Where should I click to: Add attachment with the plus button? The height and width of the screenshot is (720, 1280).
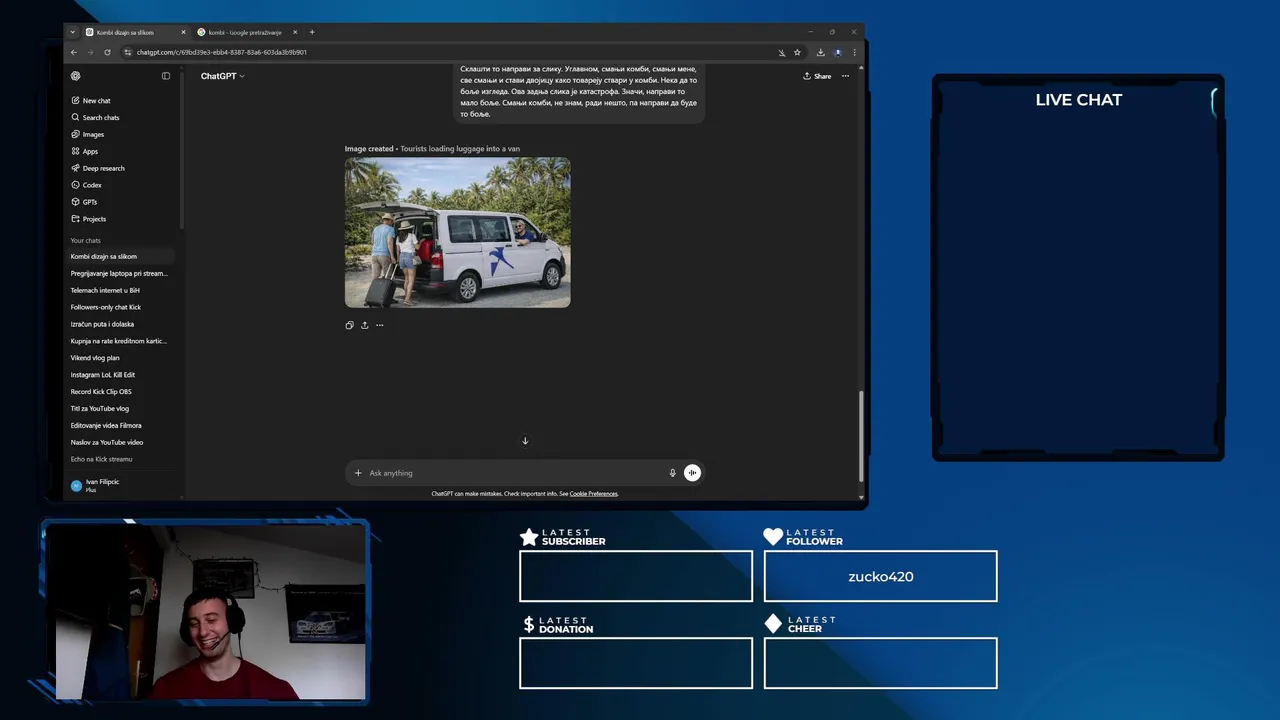[x=358, y=473]
